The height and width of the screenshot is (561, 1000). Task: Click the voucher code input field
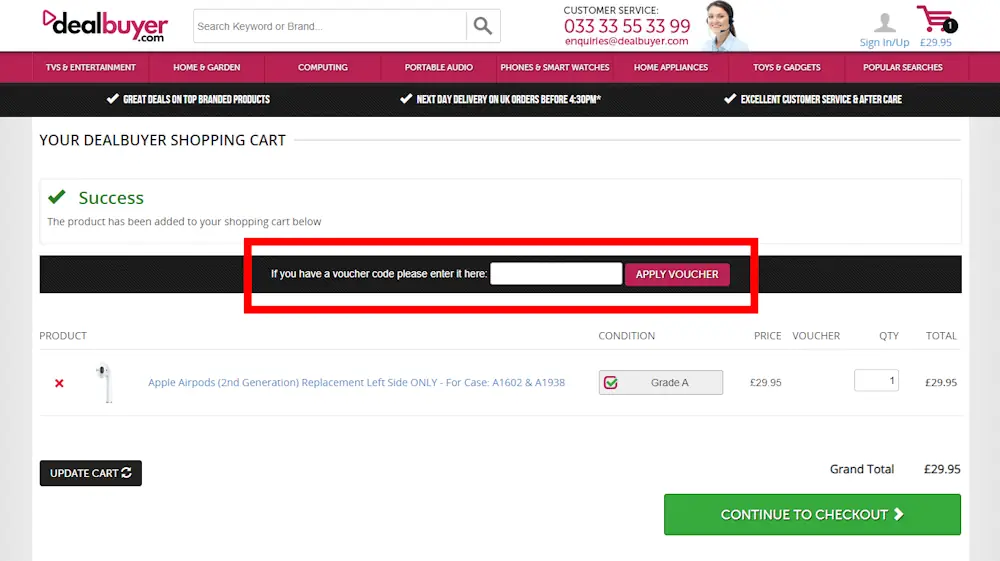click(556, 273)
